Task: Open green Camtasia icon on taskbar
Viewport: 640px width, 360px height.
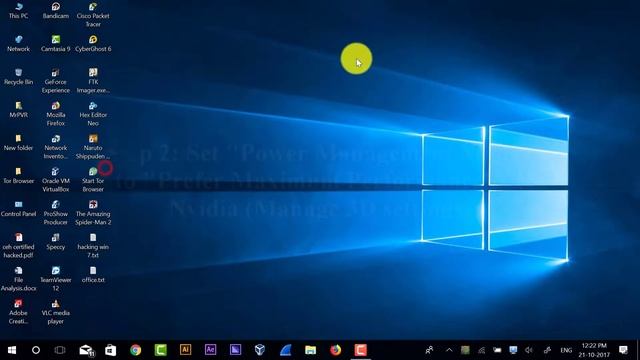Action: pyautogui.click(x=160, y=350)
